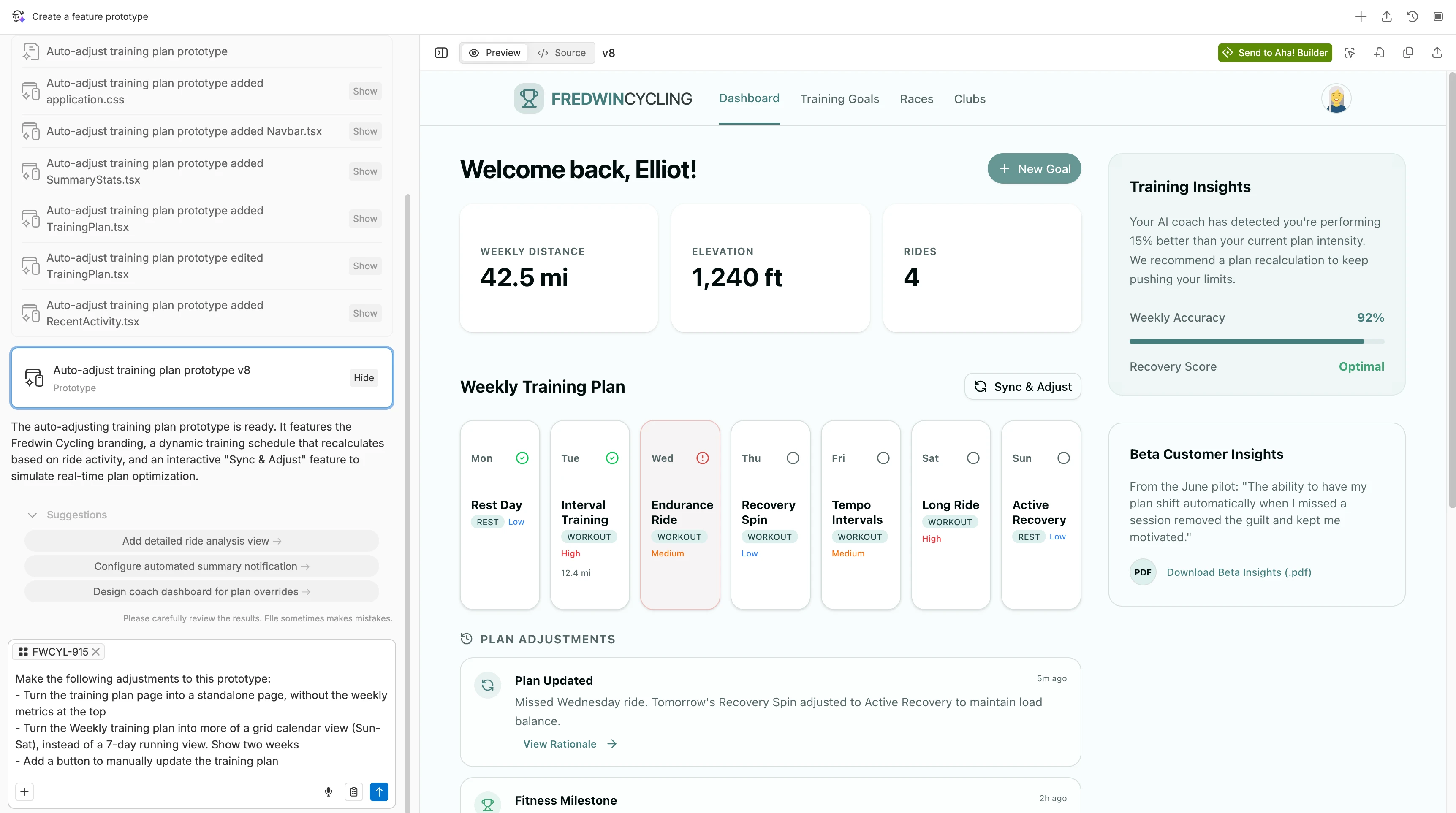
Task: Open the history clock icon in top bar
Action: pos(1412,16)
